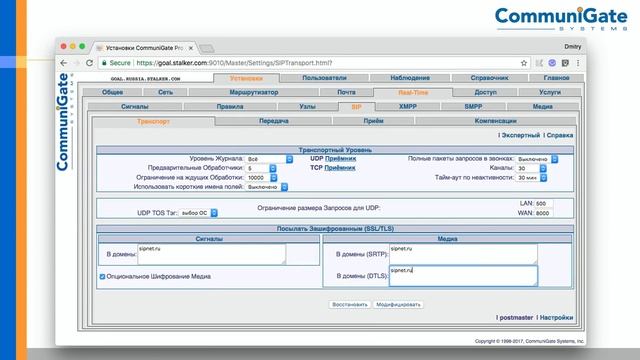Select the Доступ tab
640x360 pixels.
[485, 92]
